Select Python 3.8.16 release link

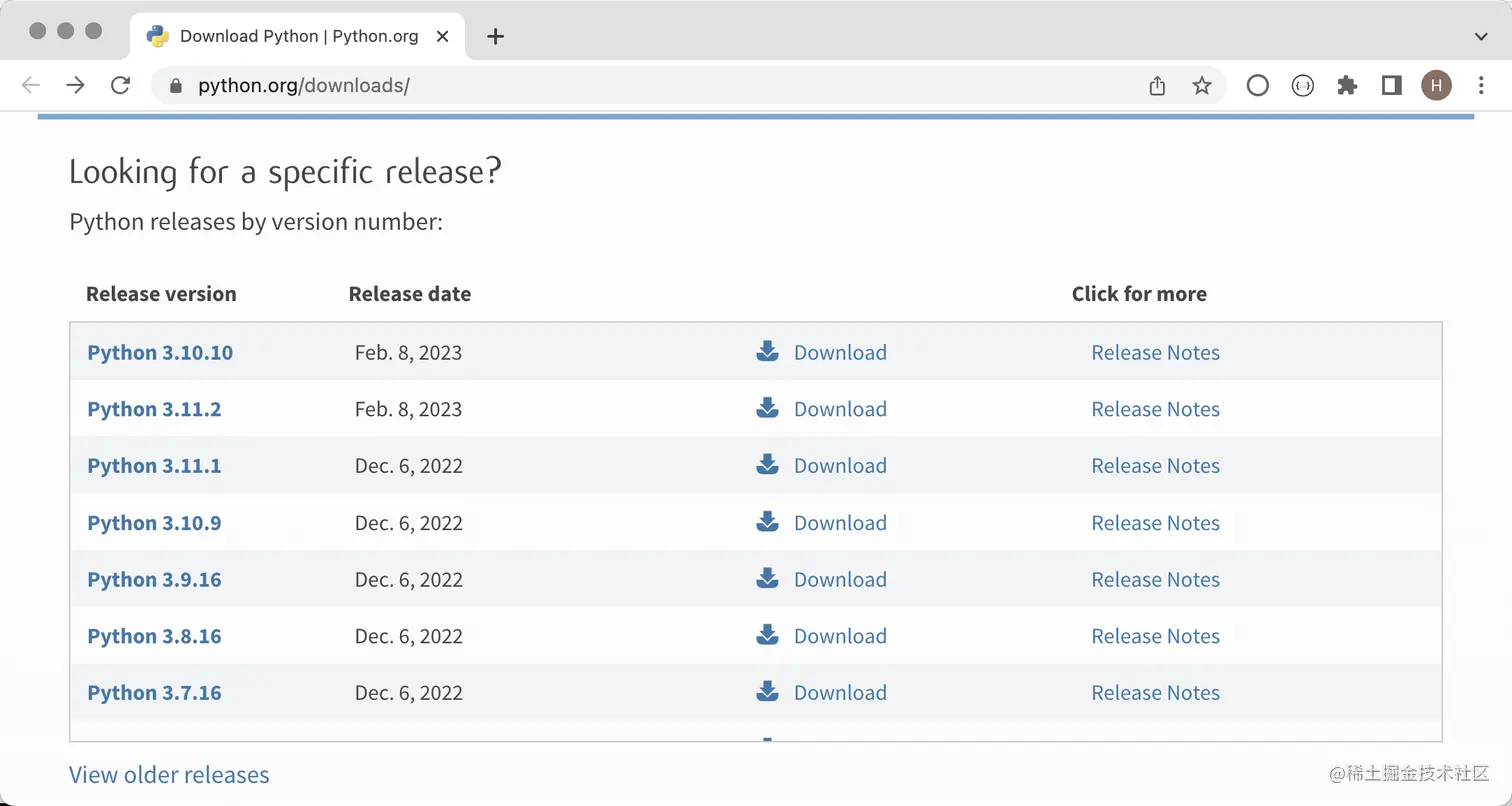click(154, 636)
